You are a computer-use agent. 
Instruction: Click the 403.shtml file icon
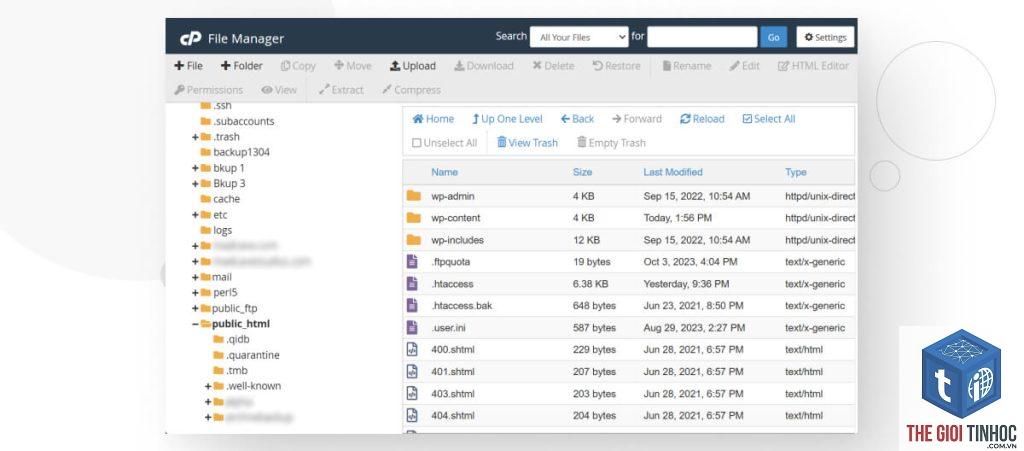(412, 394)
